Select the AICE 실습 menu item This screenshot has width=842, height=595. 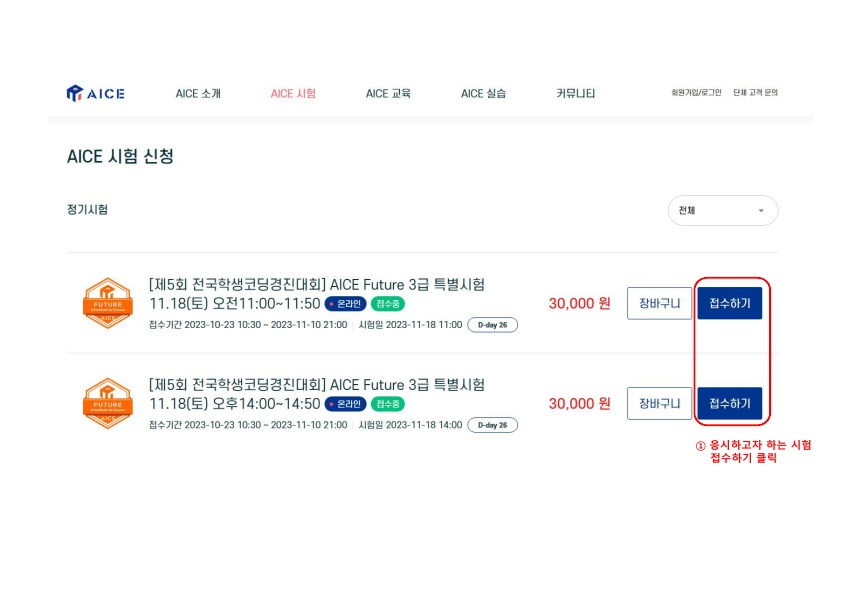click(x=483, y=94)
